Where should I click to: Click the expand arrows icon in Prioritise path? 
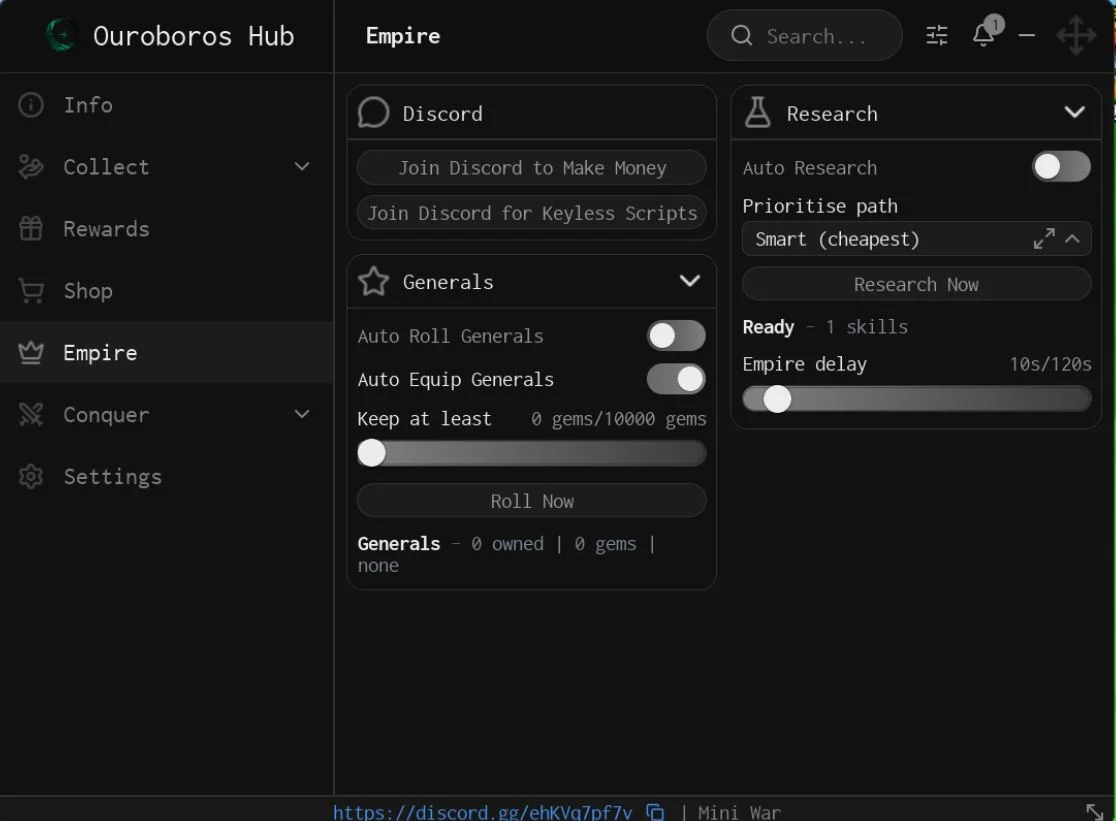(1044, 239)
